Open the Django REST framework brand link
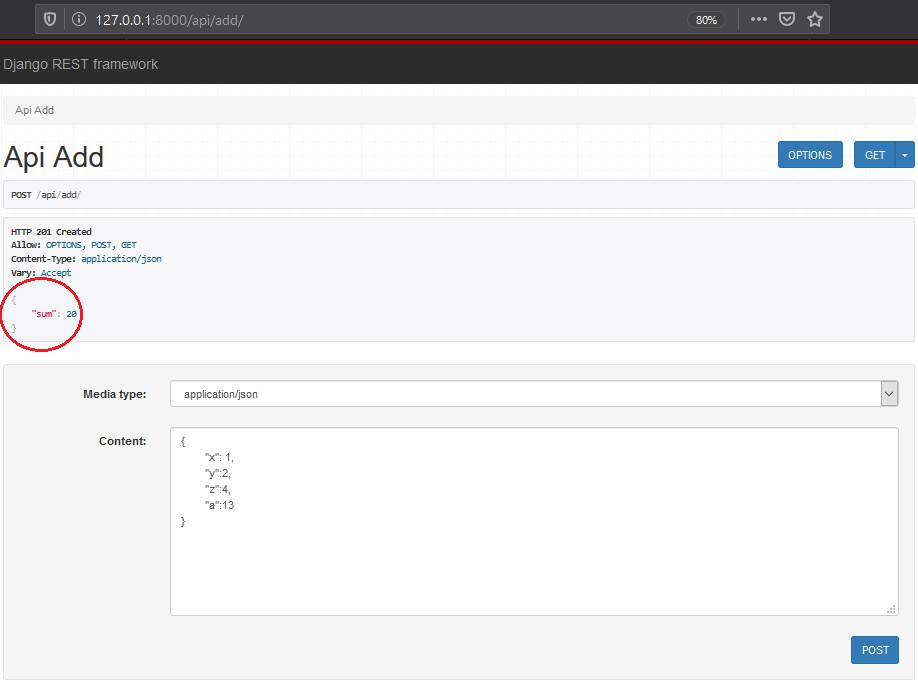918x685 pixels. (x=81, y=64)
